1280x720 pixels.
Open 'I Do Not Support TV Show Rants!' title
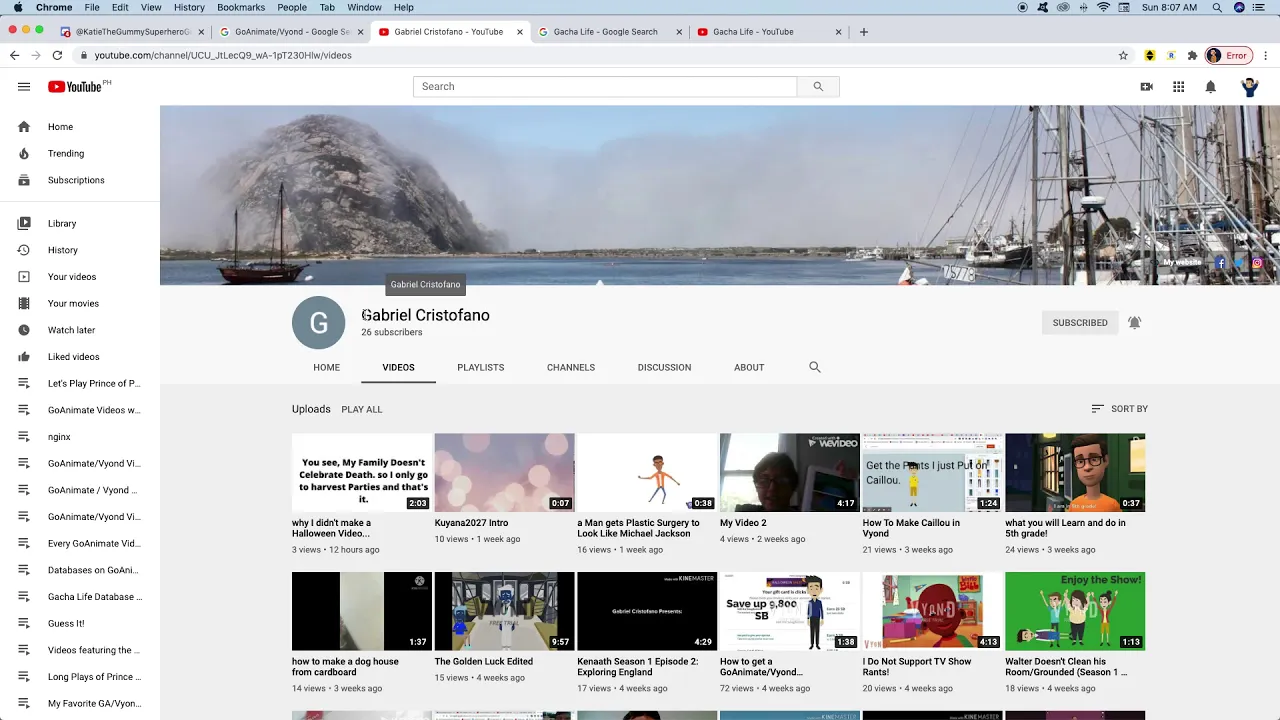click(x=917, y=667)
